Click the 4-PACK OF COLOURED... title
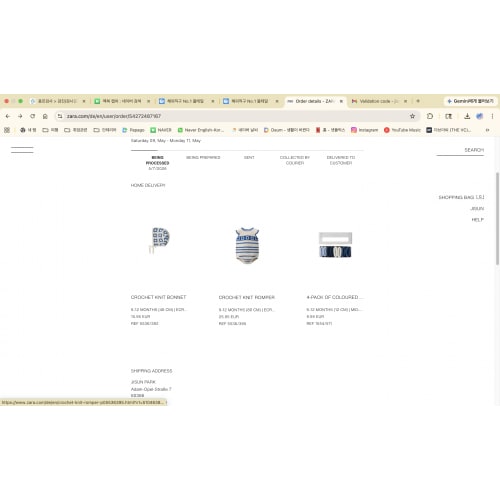 point(335,297)
